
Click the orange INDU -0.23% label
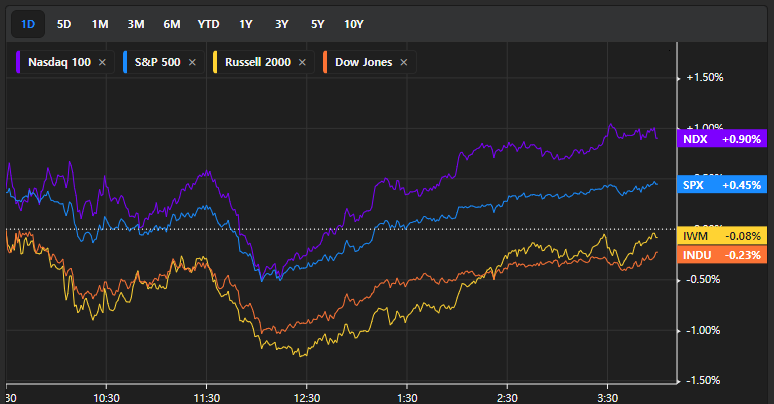[721, 255]
